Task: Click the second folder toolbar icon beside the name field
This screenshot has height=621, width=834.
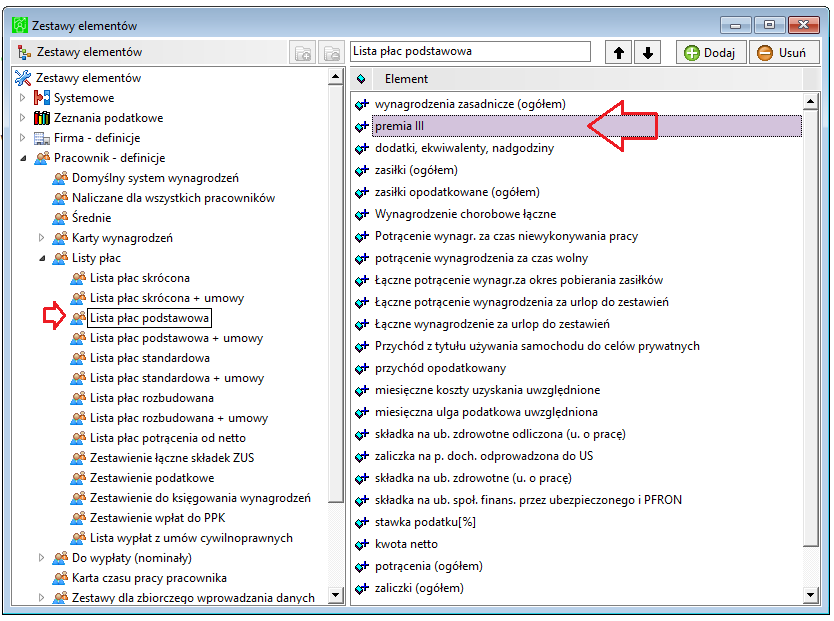Action: click(332, 53)
